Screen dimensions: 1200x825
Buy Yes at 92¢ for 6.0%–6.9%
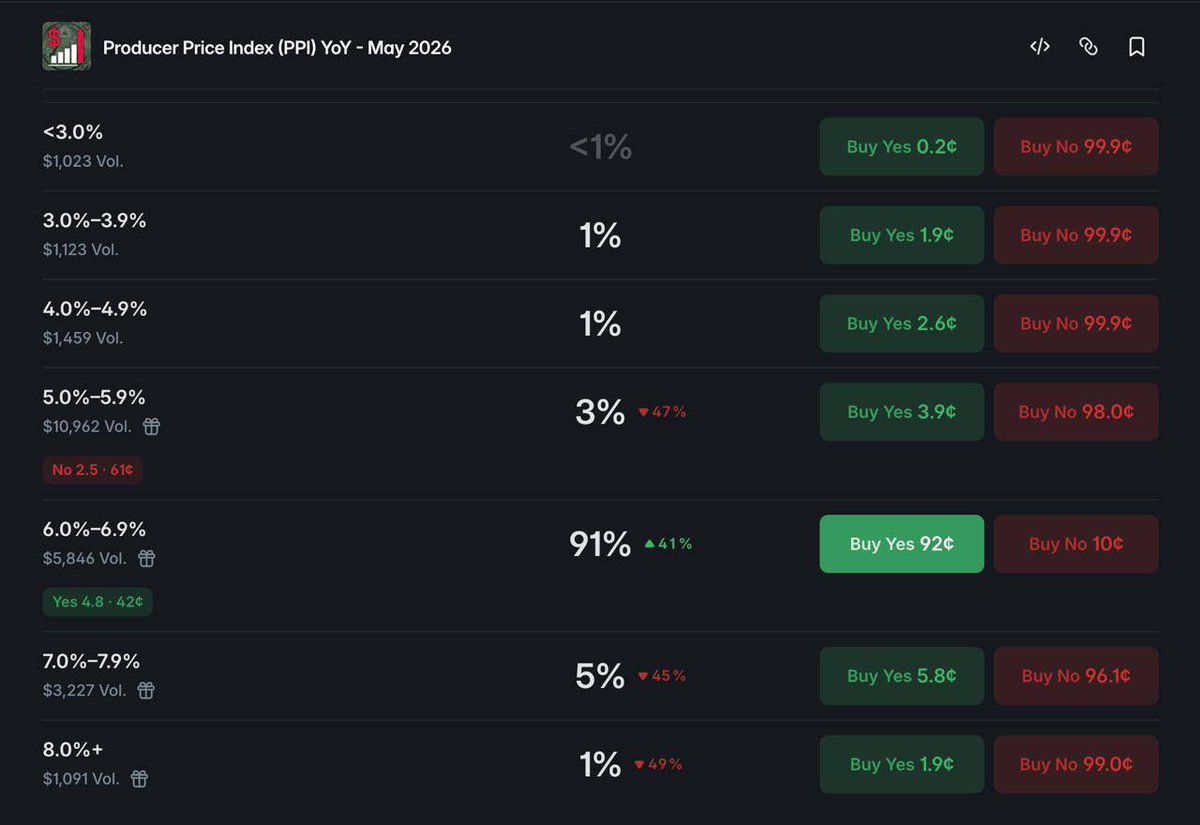pyautogui.click(x=902, y=544)
